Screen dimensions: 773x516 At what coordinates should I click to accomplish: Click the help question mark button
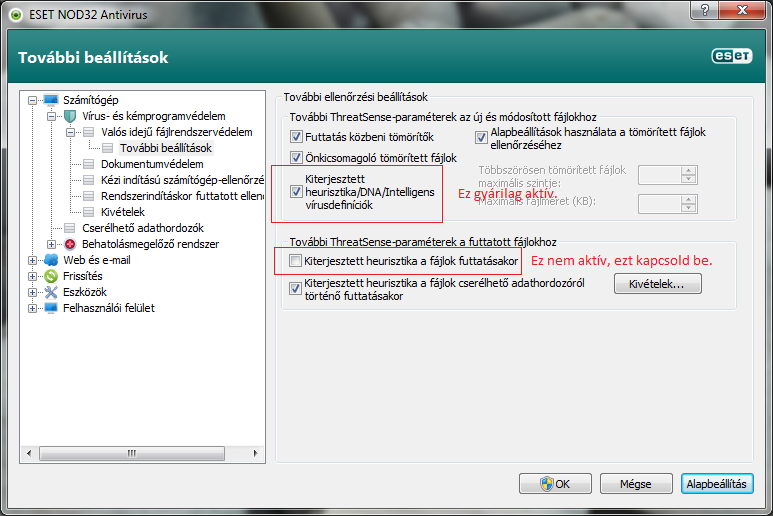(x=704, y=10)
